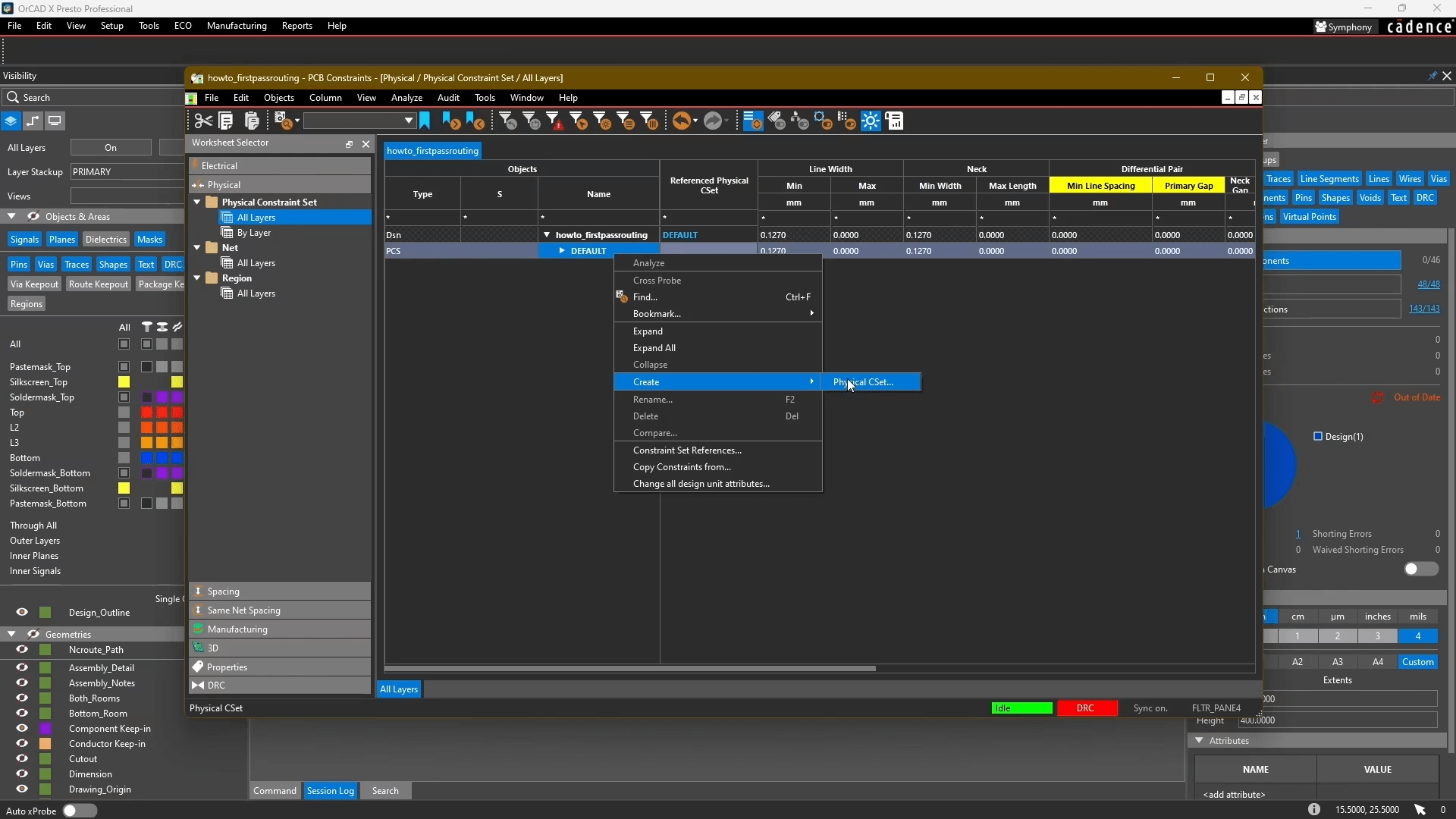Go to next bookmark icon
This screenshot has height=819, width=1456.
[450, 121]
